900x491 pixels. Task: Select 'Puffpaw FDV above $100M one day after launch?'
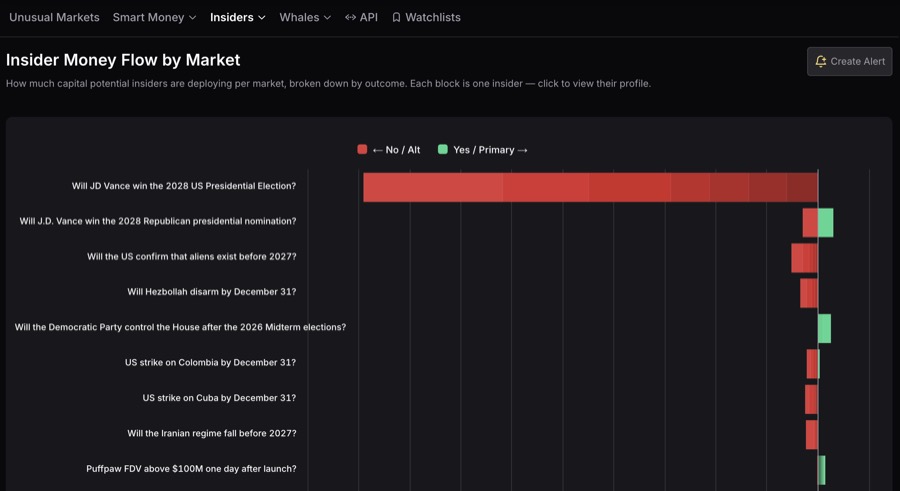click(191, 469)
